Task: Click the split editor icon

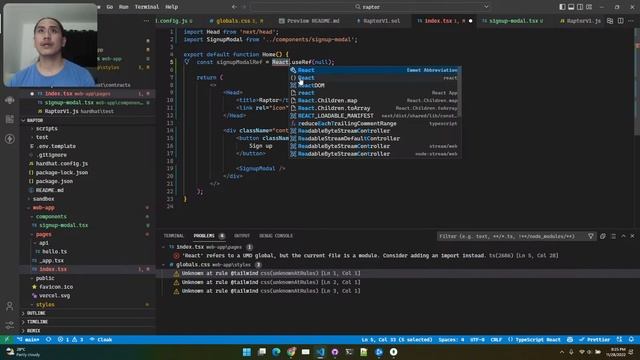Action: 620,21
